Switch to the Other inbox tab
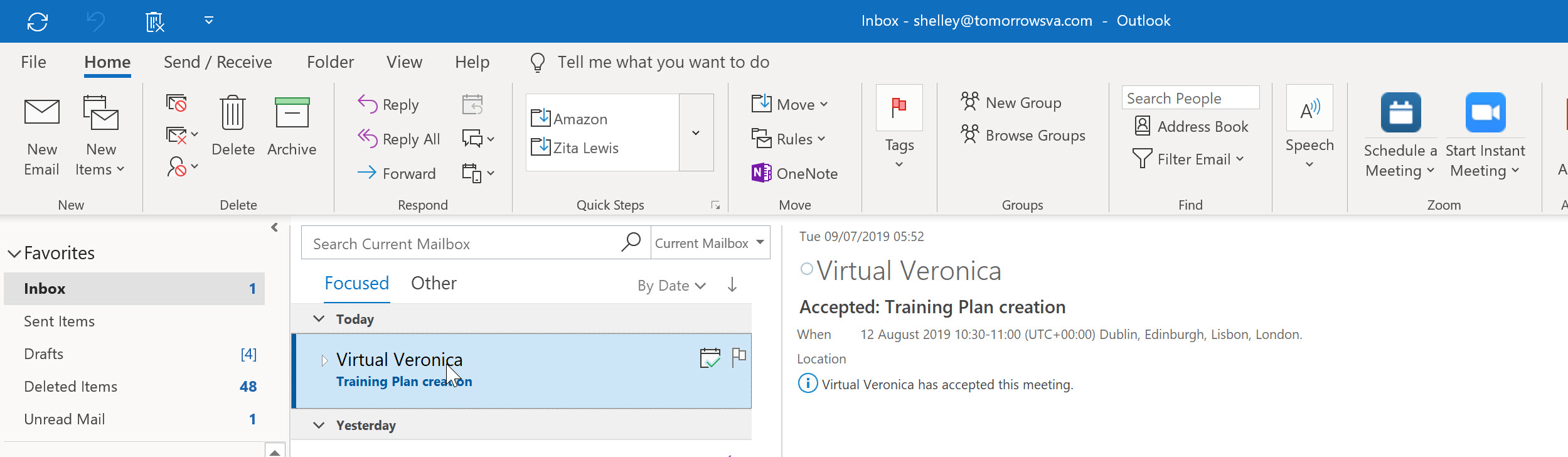The width and height of the screenshot is (1568, 457). click(434, 284)
